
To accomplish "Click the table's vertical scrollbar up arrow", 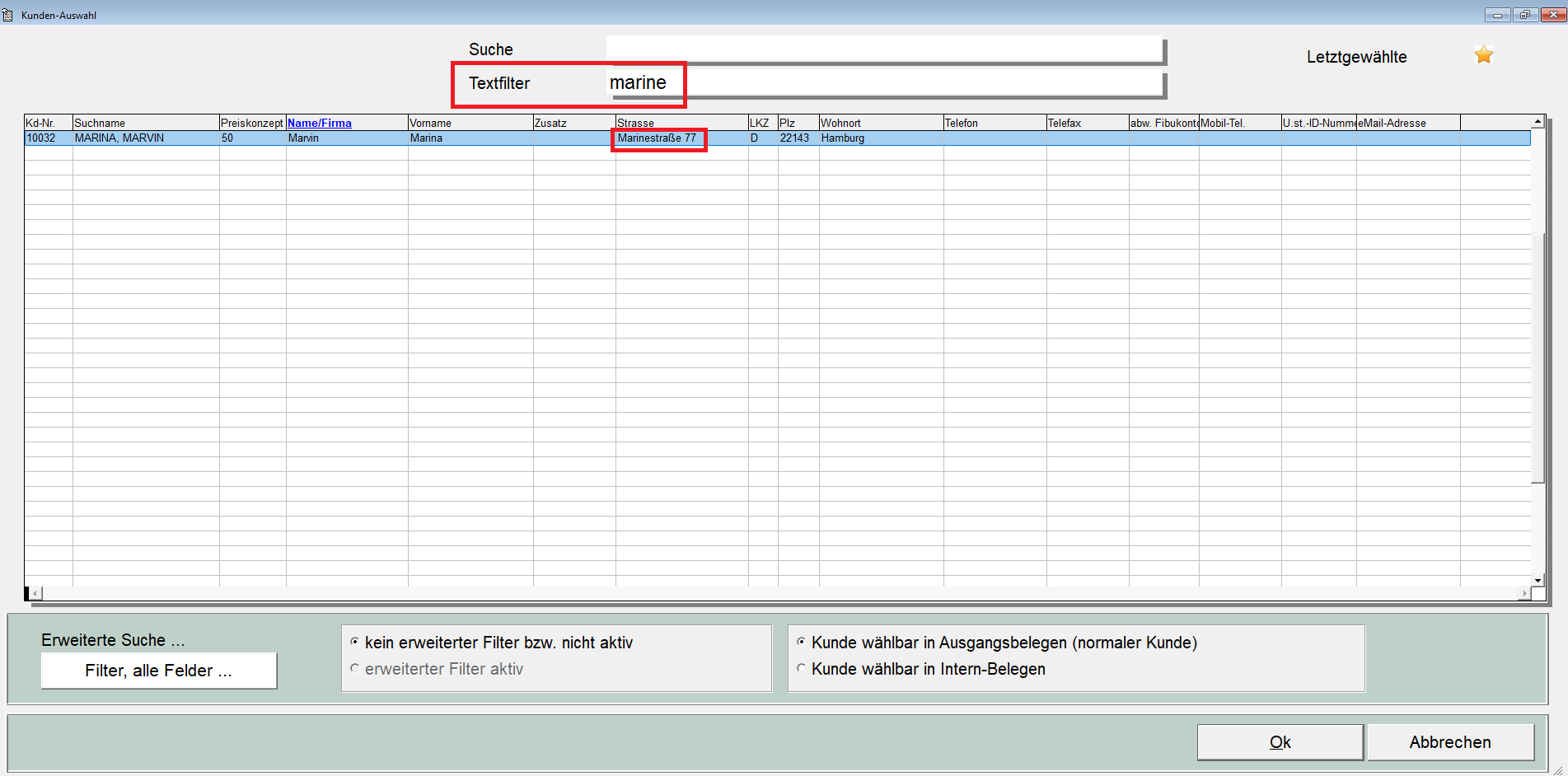I will pyautogui.click(x=1538, y=121).
